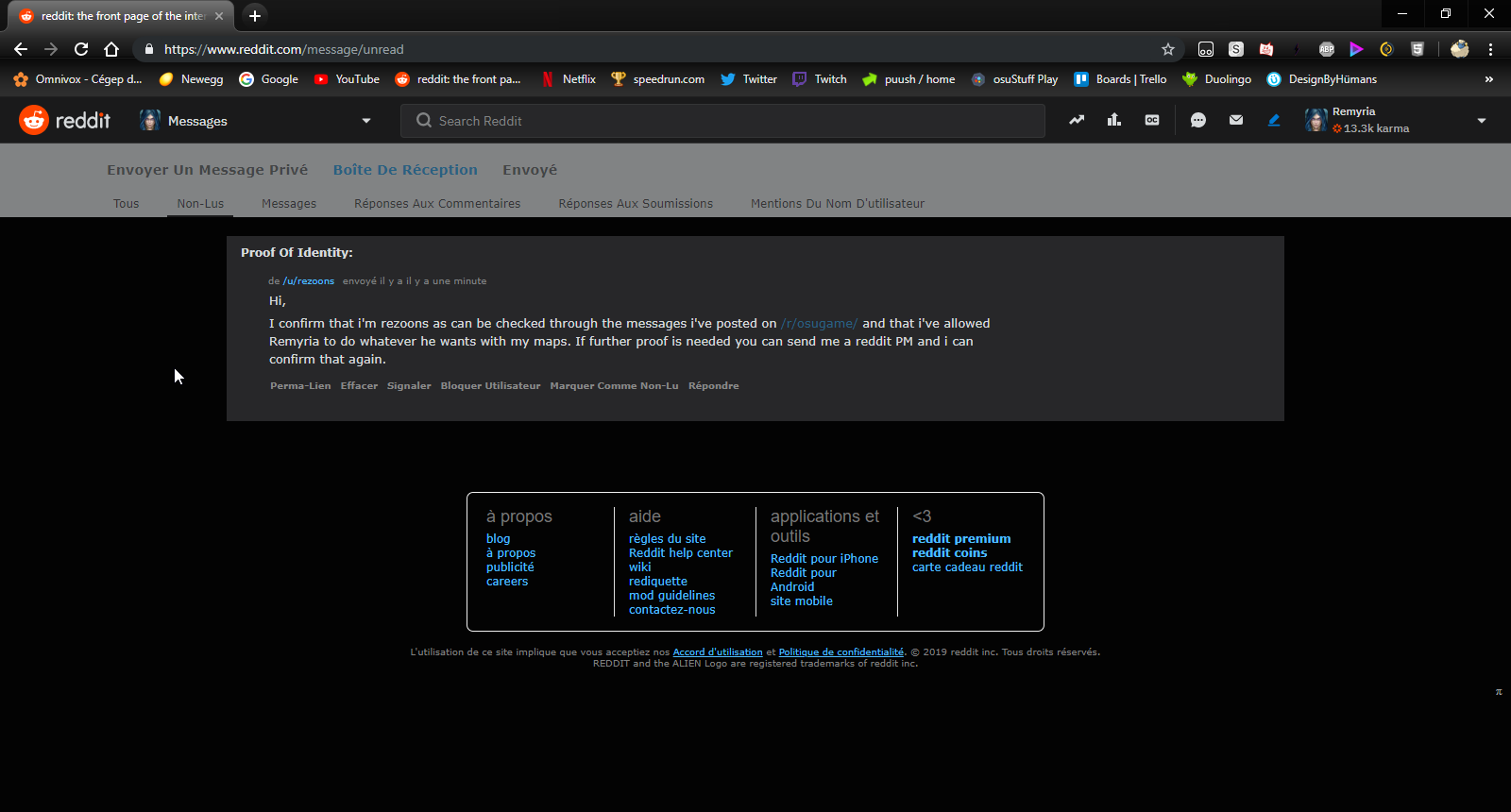
Task: Open Envoyer Un Message Privé tab
Action: pyautogui.click(x=207, y=170)
